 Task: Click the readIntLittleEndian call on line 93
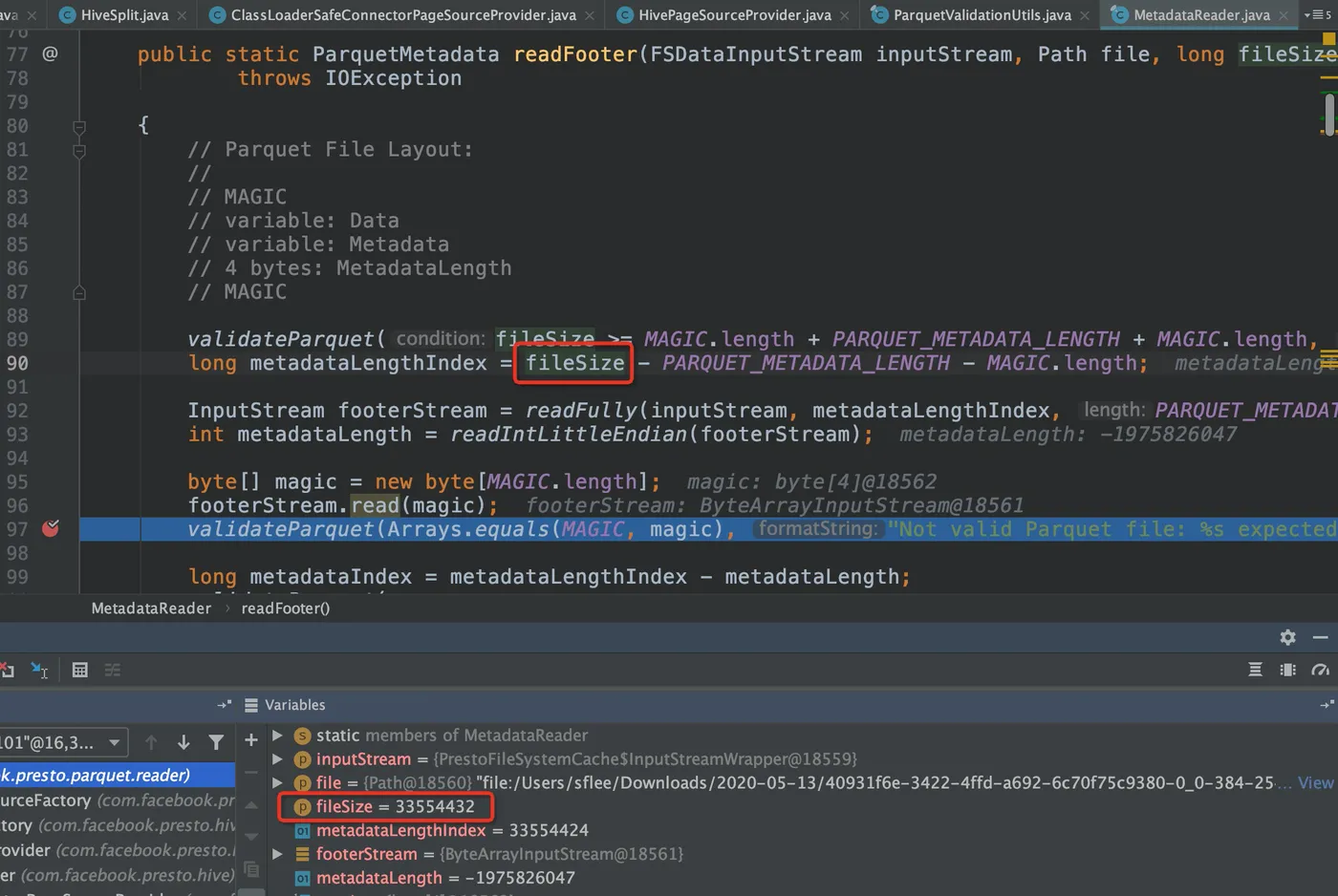(x=568, y=435)
